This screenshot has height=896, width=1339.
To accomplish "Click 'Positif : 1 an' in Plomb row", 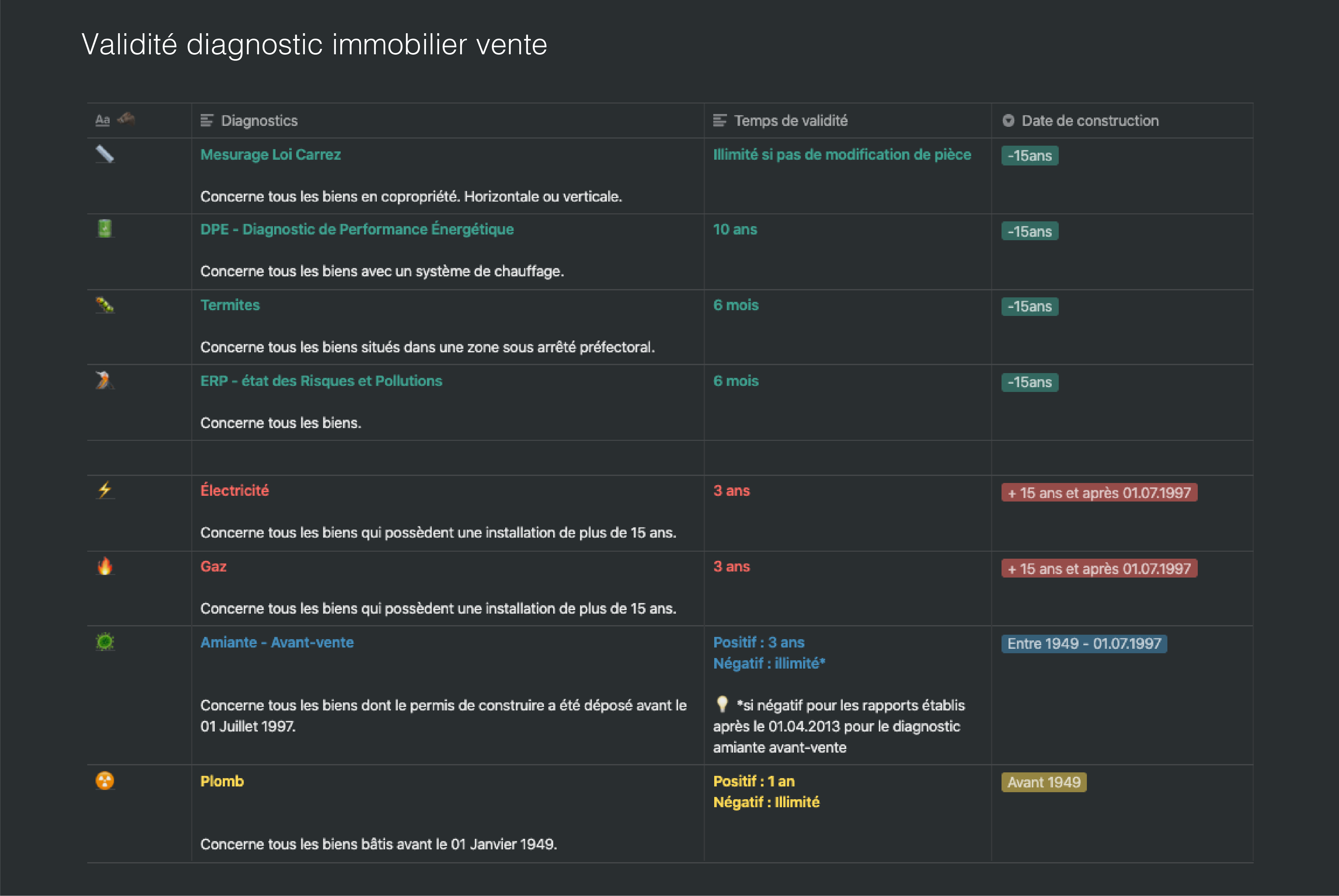I will click(x=754, y=781).
